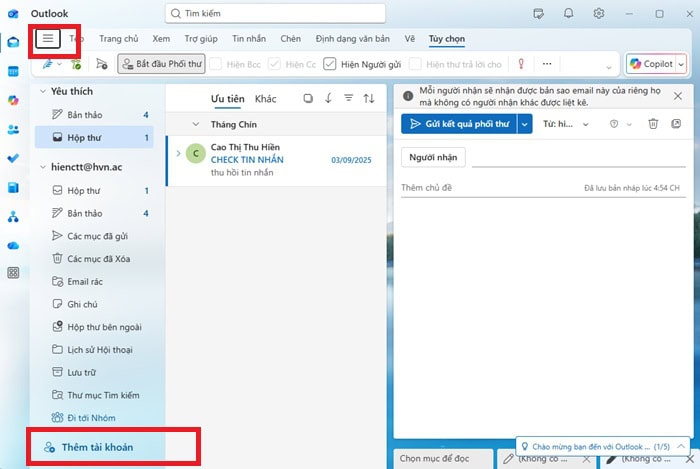Image resolution: width=700 pixels, height=469 pixels.
Task: Expand the ribbon with the chevron
Action: click(x=608, y=67)
